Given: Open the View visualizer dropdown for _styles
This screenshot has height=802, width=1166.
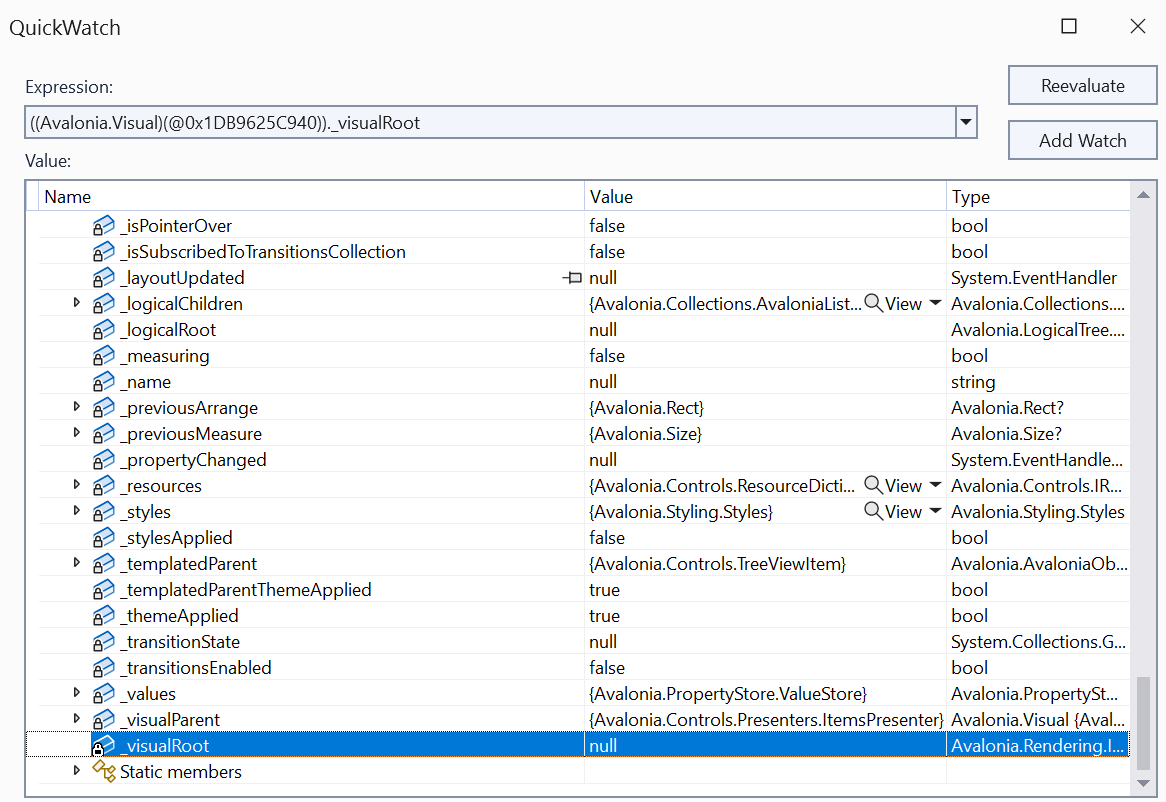Looking at the screenshot, I should coord(934,511).
